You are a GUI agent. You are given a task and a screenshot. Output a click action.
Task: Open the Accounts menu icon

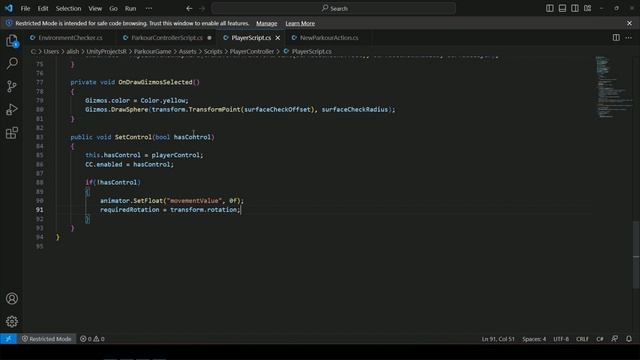(x=12, y=298)
